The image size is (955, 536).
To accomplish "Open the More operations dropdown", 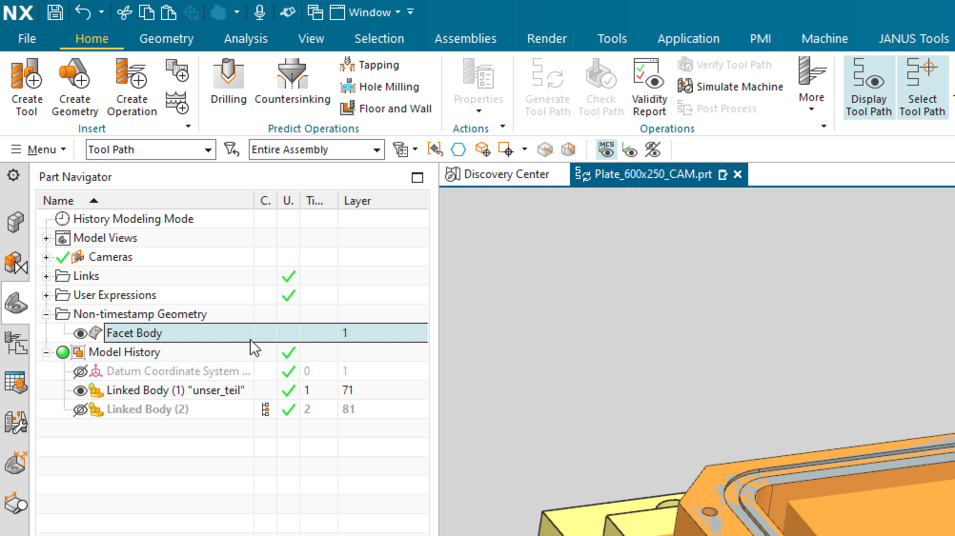I will 811,85.
